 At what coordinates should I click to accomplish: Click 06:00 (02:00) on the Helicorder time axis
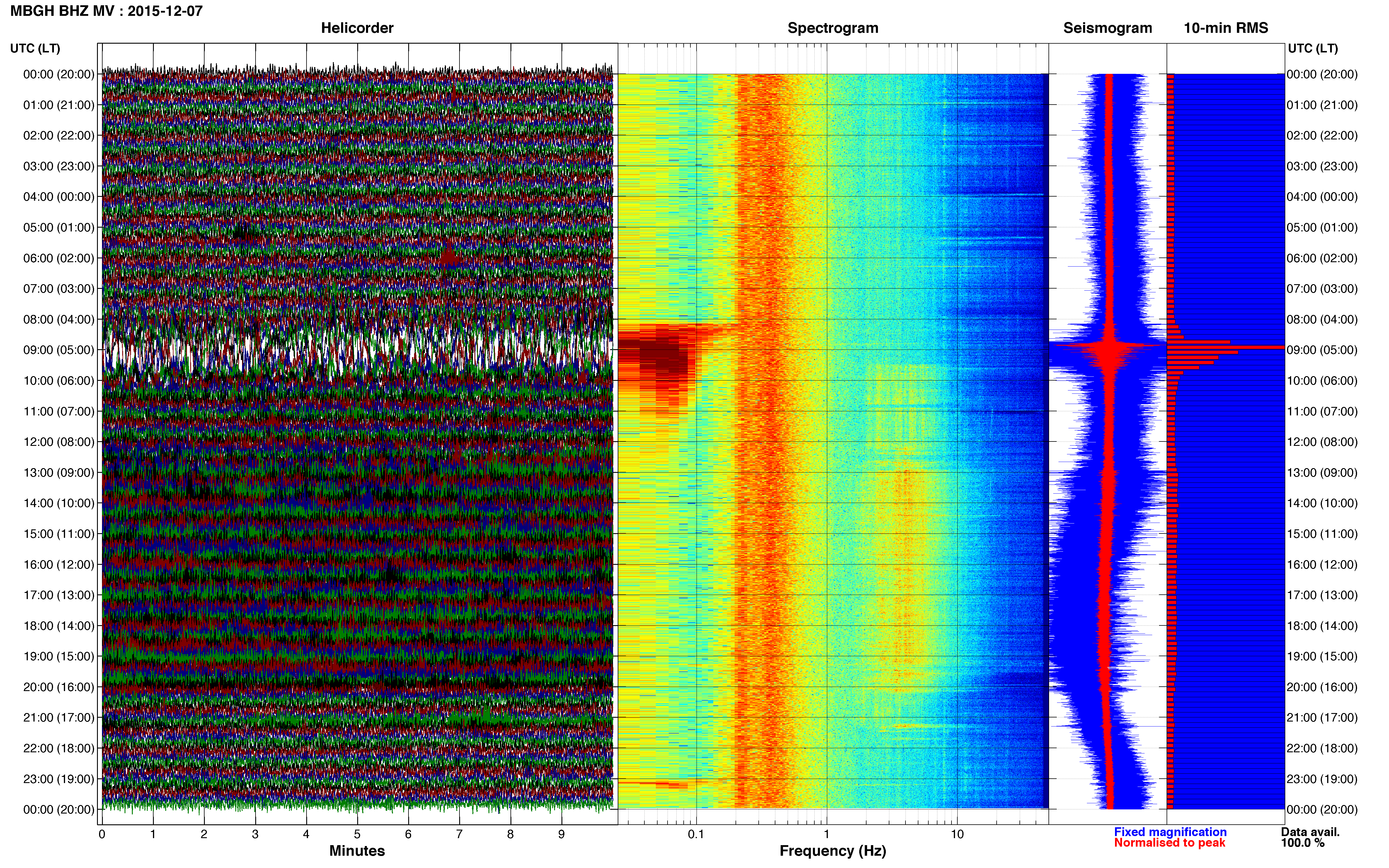(59, 258)
